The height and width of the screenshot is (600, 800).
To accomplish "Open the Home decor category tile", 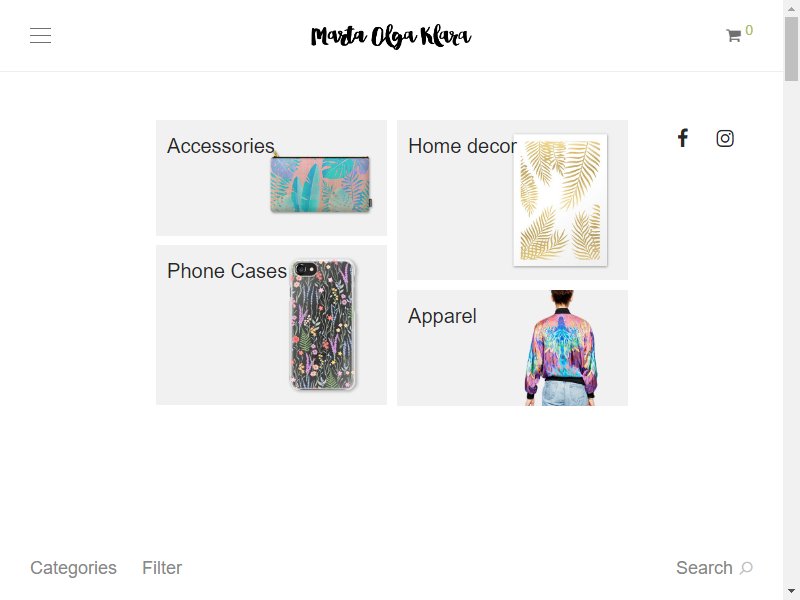I will 512,199.
